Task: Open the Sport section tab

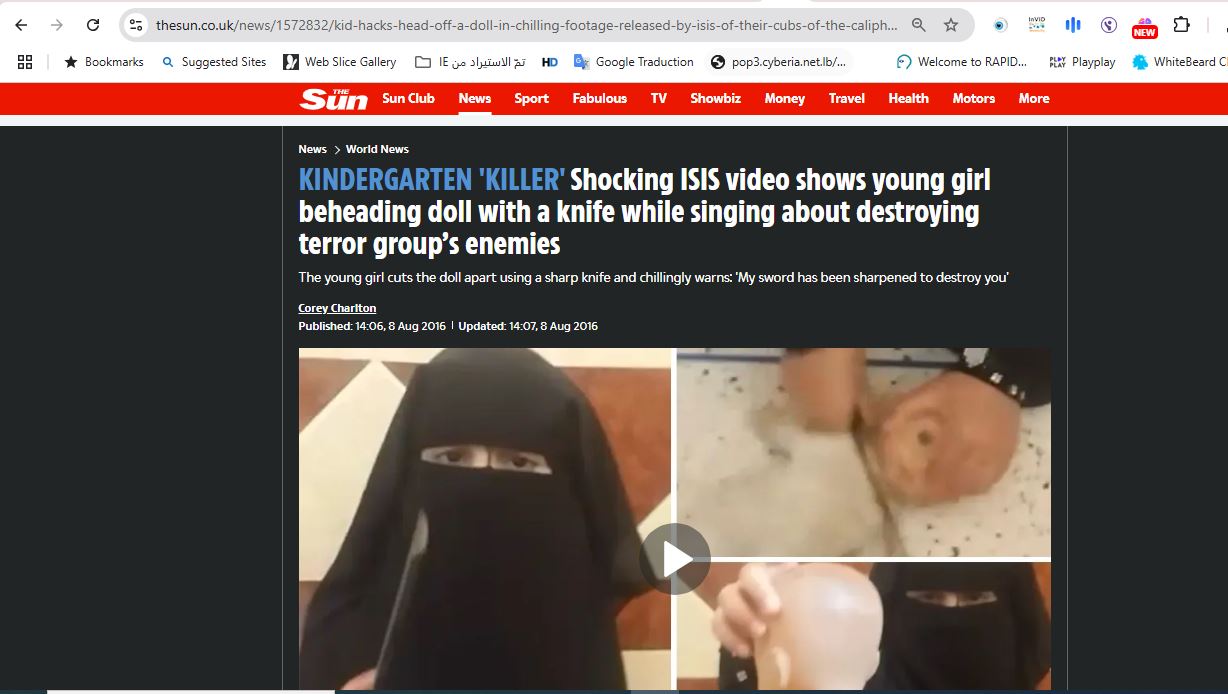Action: (531, 98)
